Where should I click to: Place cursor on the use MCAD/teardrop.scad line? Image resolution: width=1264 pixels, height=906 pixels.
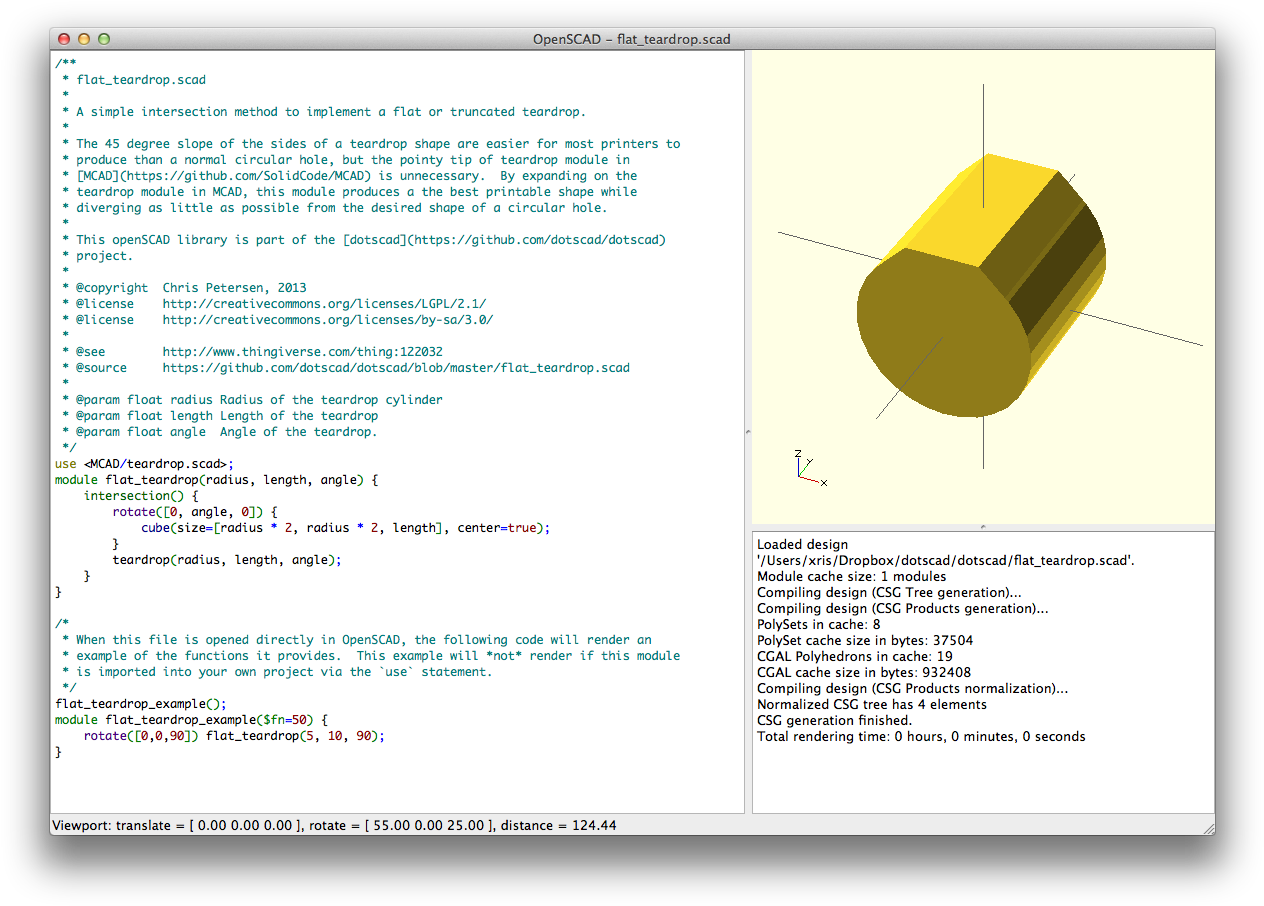point(144,464)
